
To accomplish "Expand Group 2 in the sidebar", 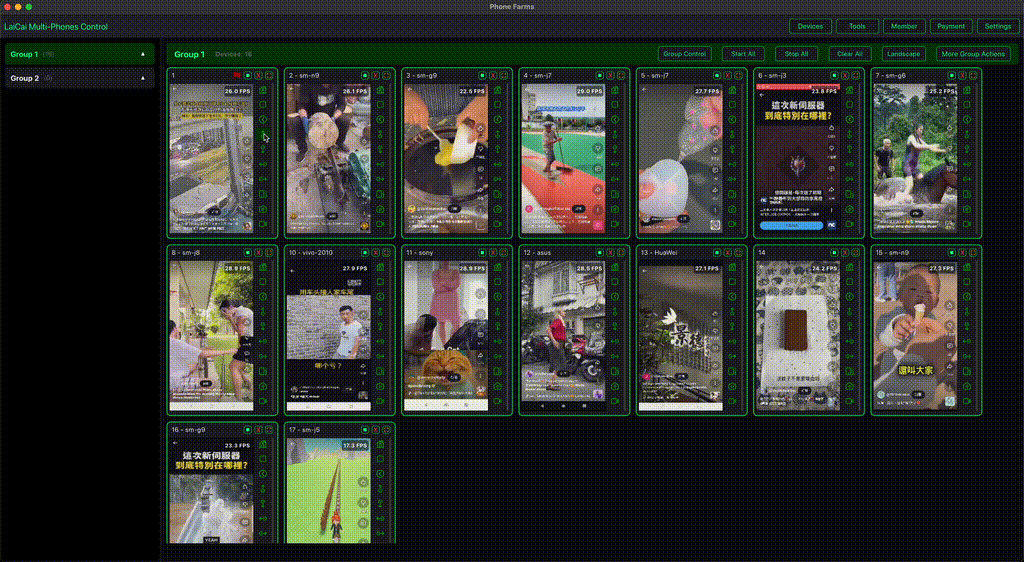I will coord(142,78).
